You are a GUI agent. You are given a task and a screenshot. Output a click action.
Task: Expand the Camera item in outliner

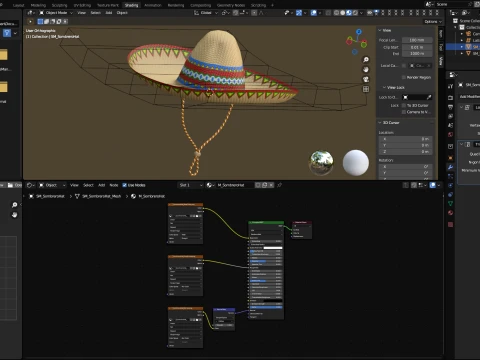coord(462,34)
